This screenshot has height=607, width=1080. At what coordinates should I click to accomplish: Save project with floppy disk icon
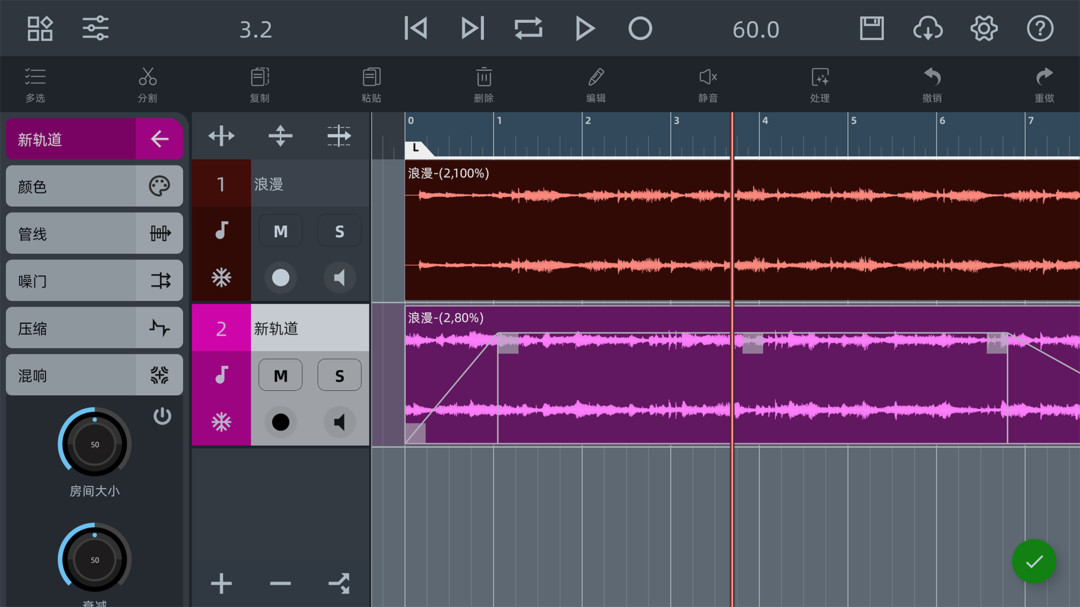(x=872, y=28)
